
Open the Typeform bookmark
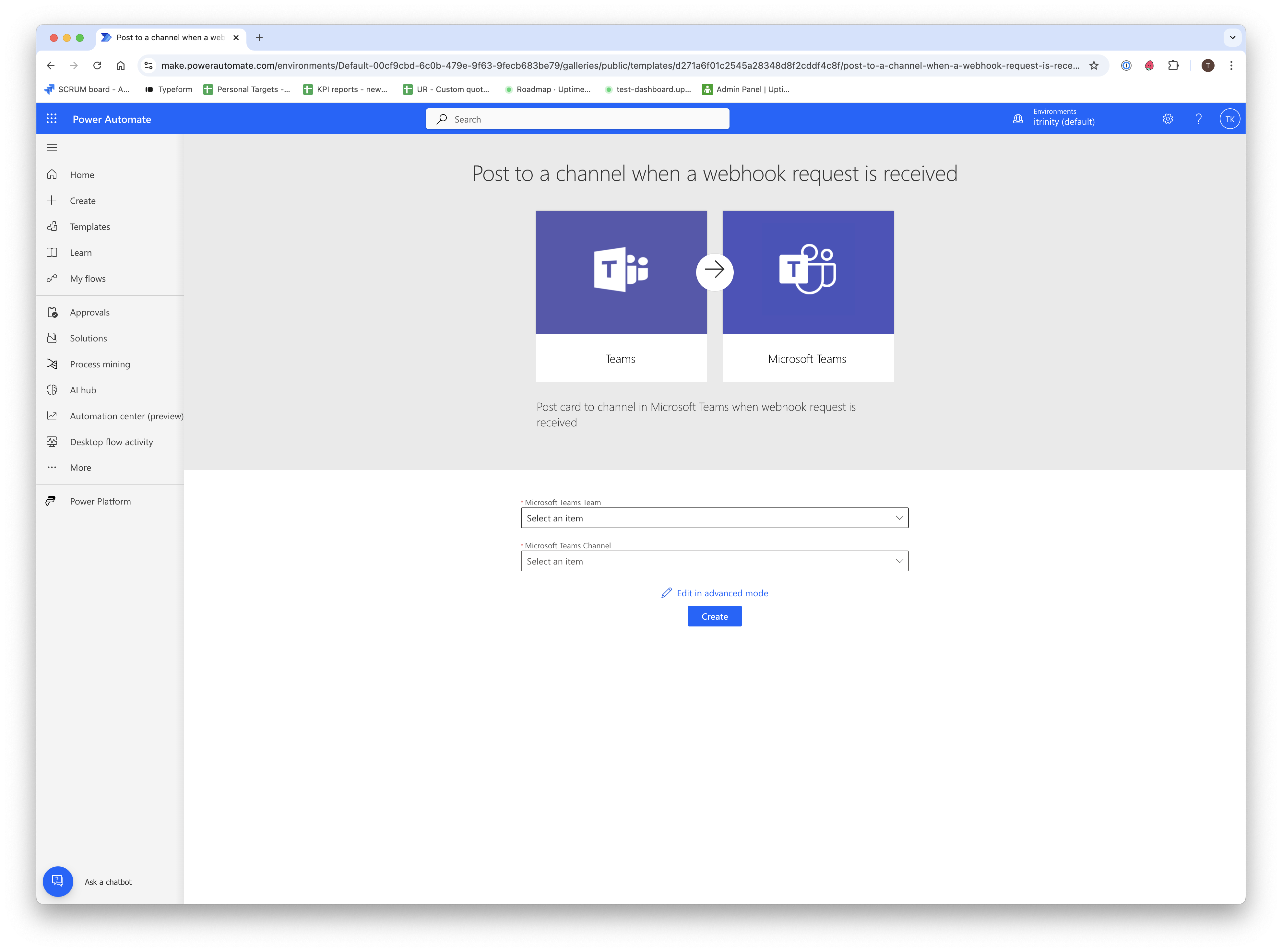[x=168, y=89]
